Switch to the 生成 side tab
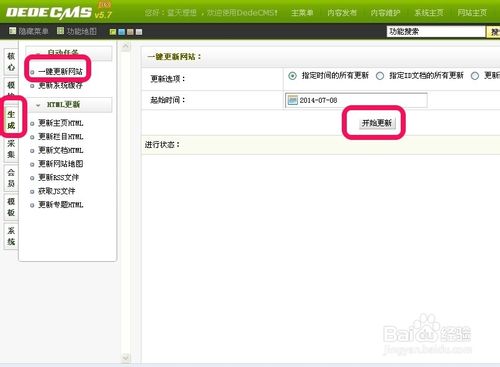The width and height of the screenshot is (500, 367). 11,120
